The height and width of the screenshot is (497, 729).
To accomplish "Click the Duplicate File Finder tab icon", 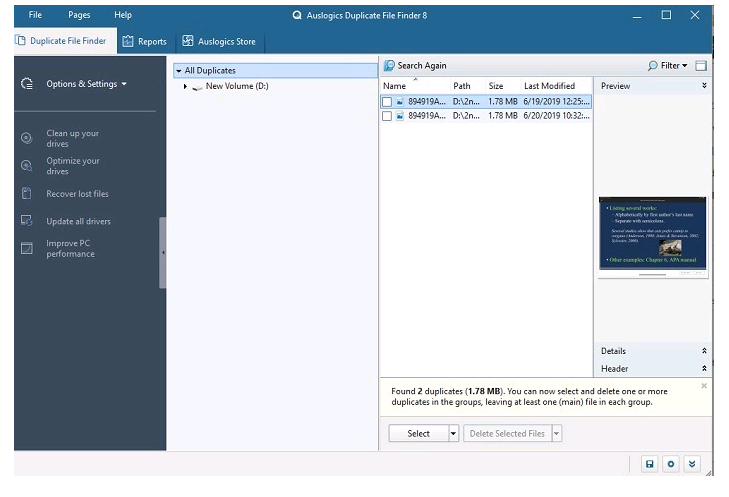I will coord(20,40).
